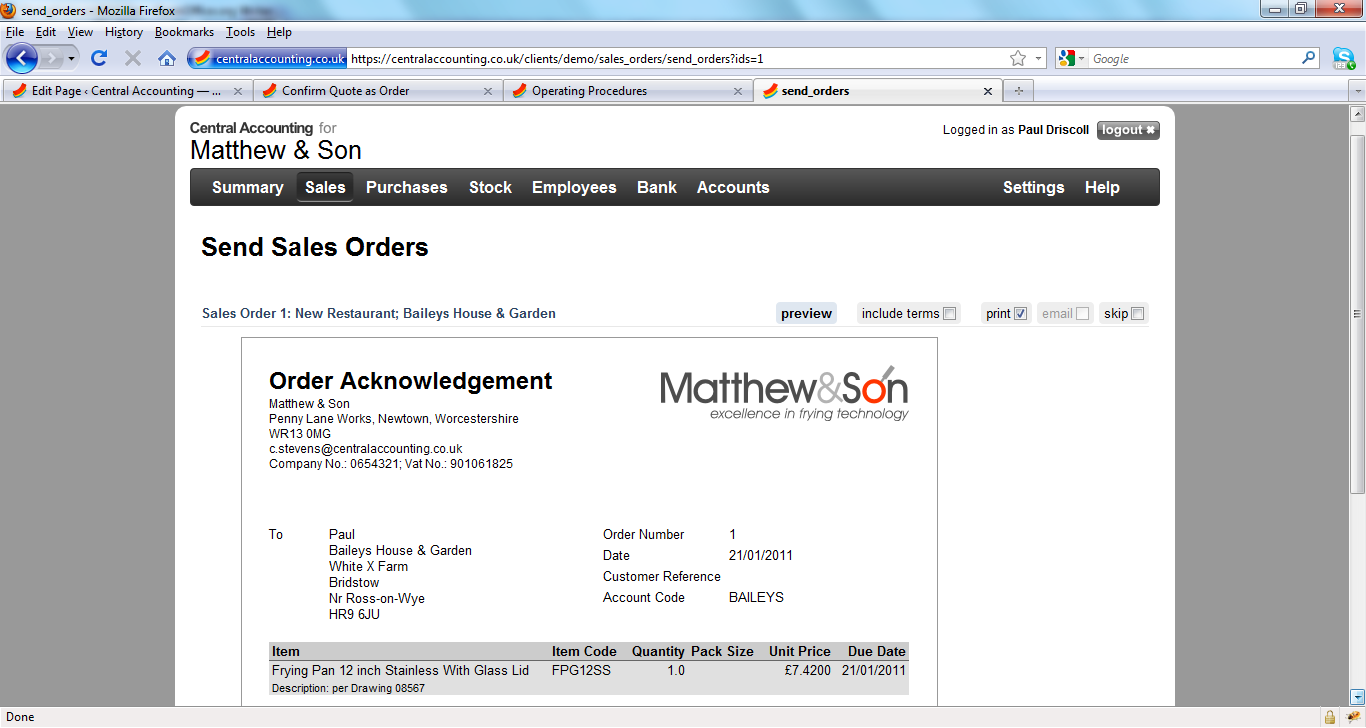
Task: Click the £7.4200 unit price cell
Action: tap(808, 670)
